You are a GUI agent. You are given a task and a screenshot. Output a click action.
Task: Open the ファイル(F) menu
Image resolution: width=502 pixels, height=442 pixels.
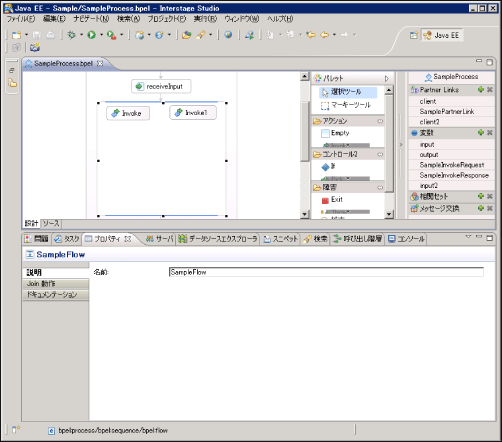pyautogui.click(x=21, y=19)
